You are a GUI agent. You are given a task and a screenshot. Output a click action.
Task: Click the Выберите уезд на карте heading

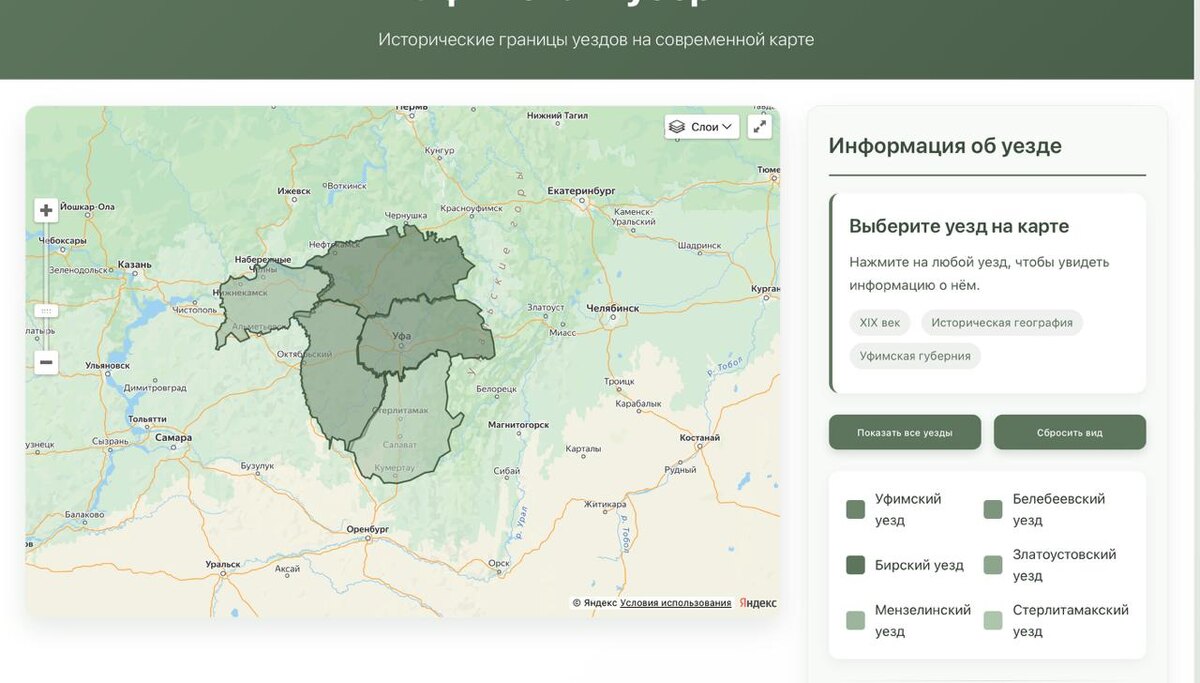tap(959, 226)
